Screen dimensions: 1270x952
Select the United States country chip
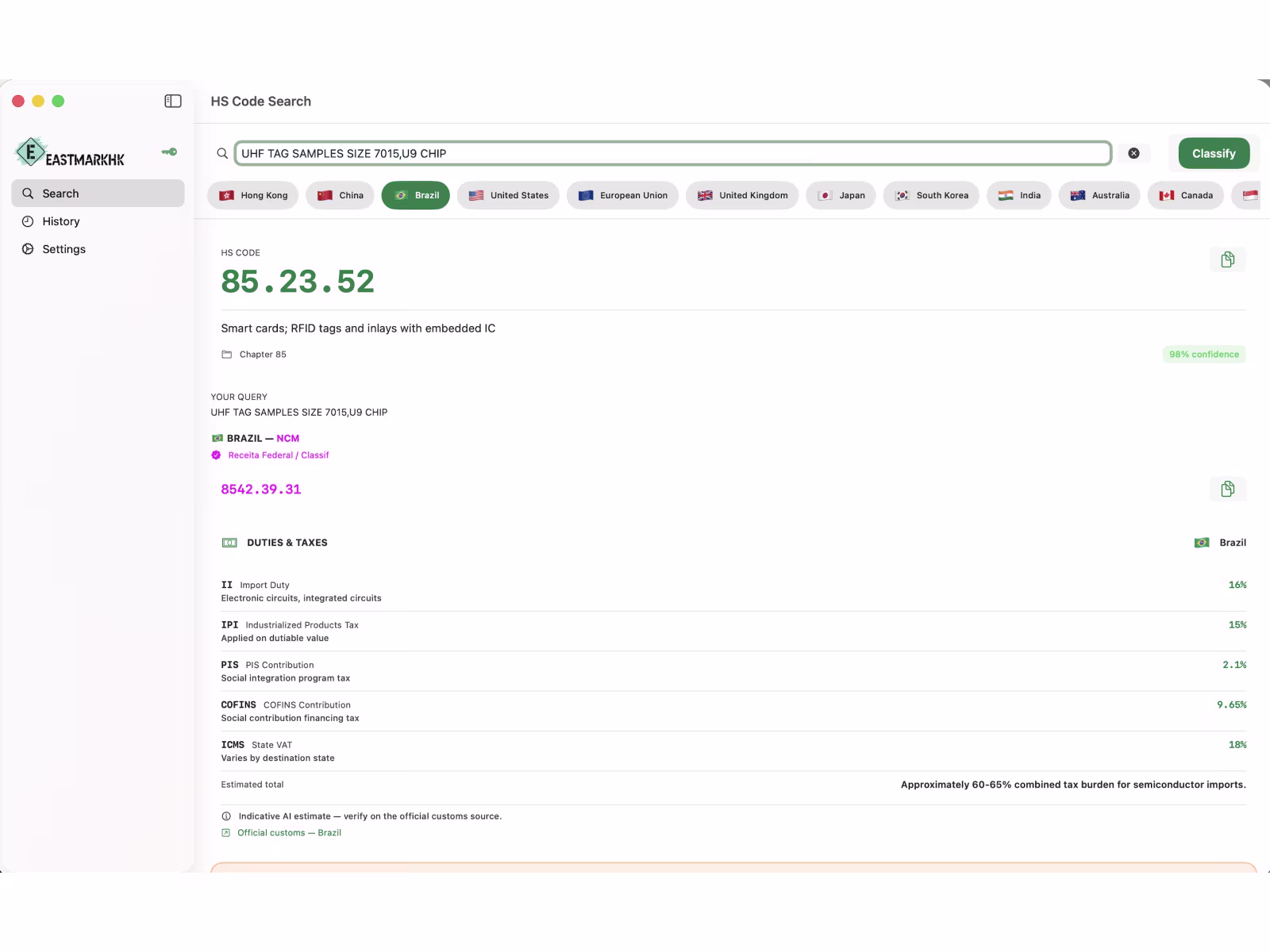pos(508,195)
